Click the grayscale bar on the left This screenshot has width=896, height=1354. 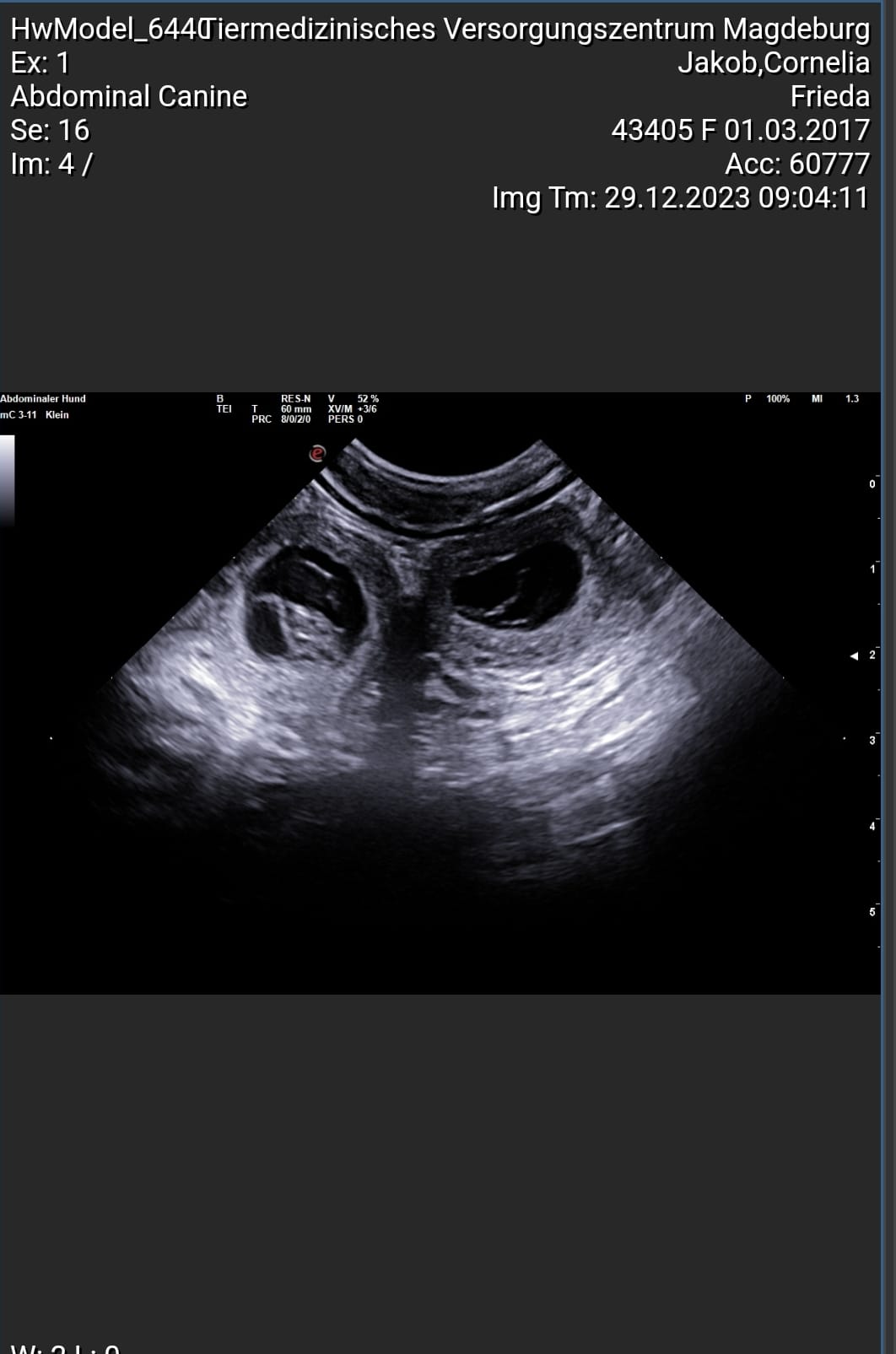pos(8,479)
